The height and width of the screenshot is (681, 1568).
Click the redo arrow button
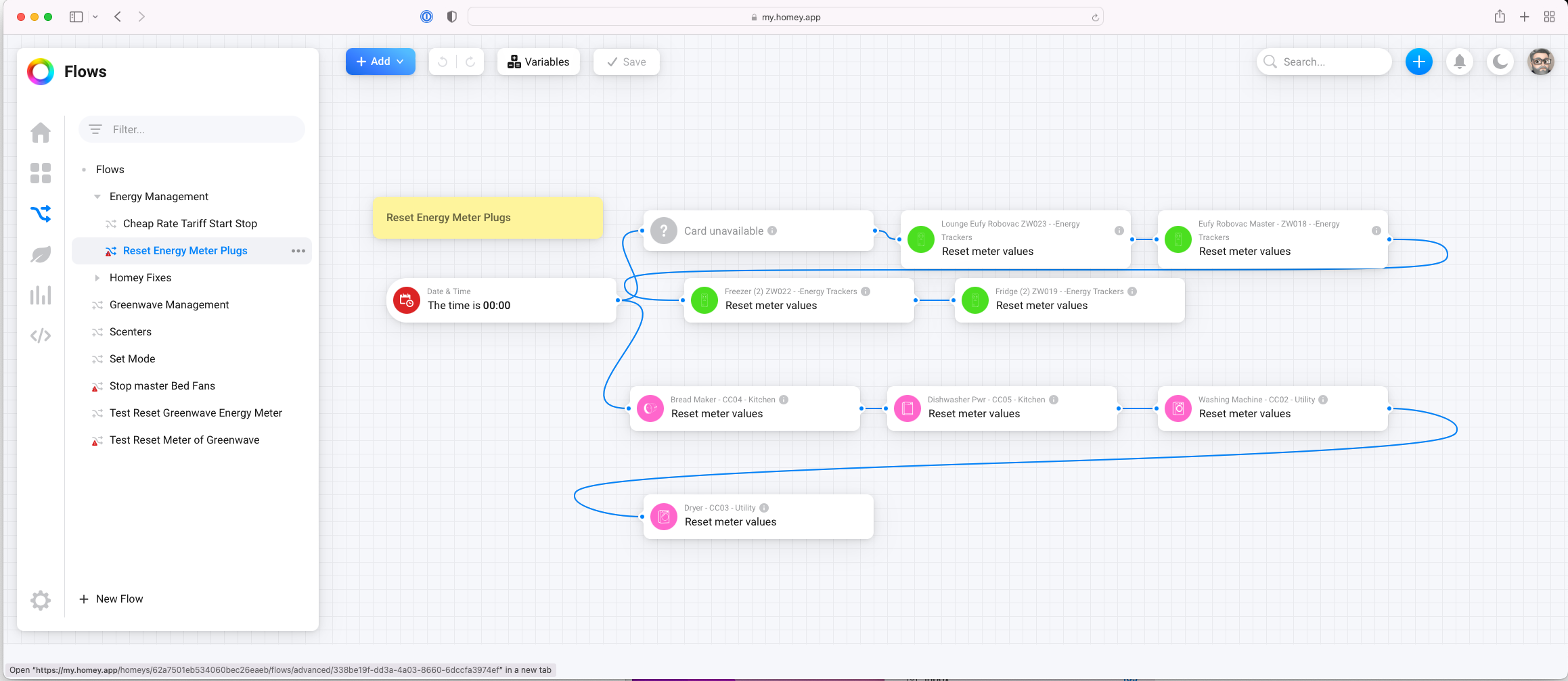point(470,62)
